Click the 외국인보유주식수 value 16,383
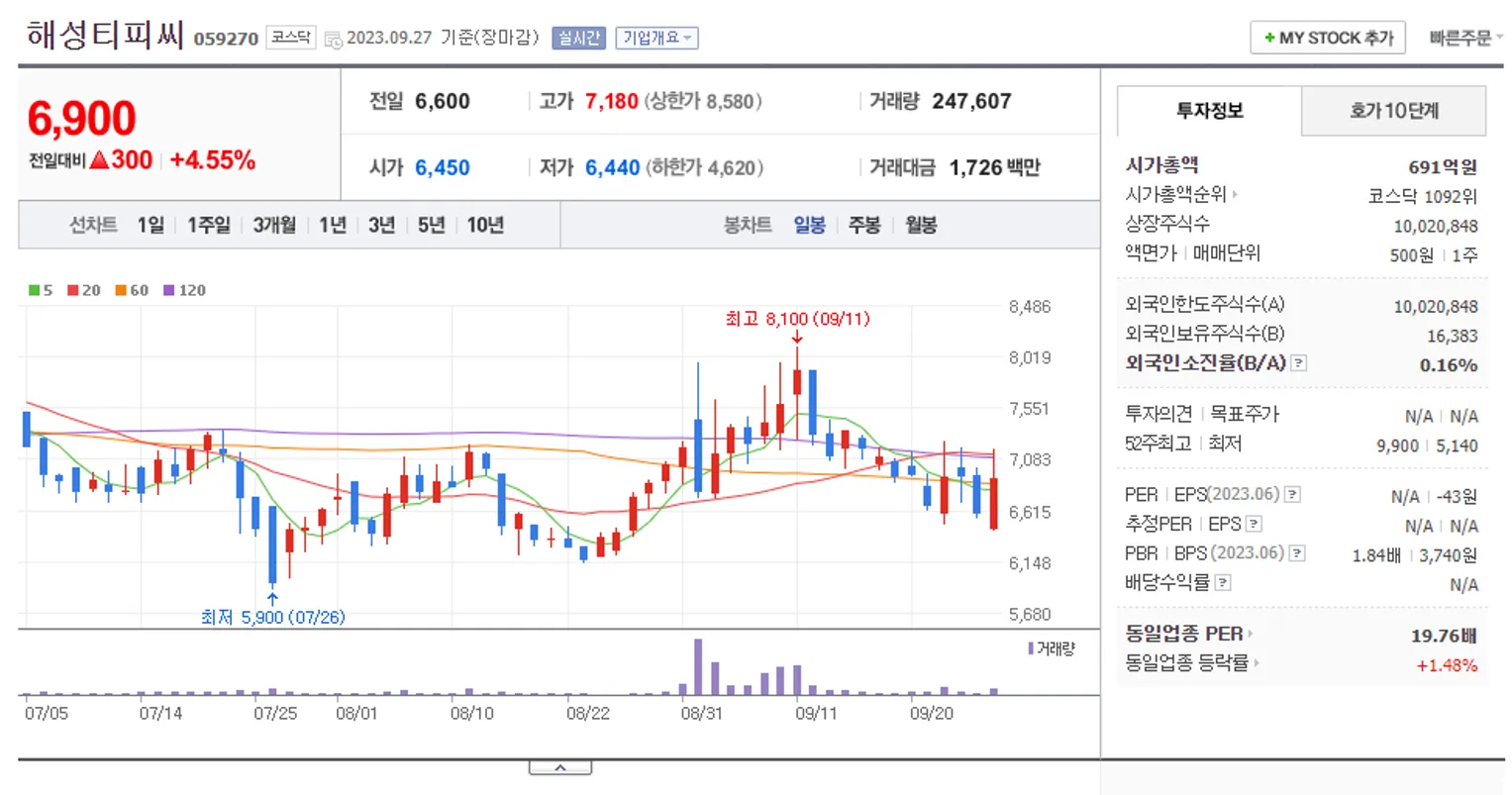The width and height of the screenshot is (1512, 795). point(1453,337)
